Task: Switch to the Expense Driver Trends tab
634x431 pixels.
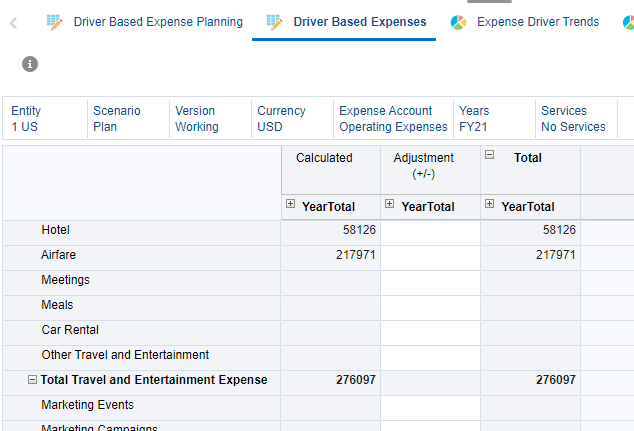Action: [x=538, y=22]
